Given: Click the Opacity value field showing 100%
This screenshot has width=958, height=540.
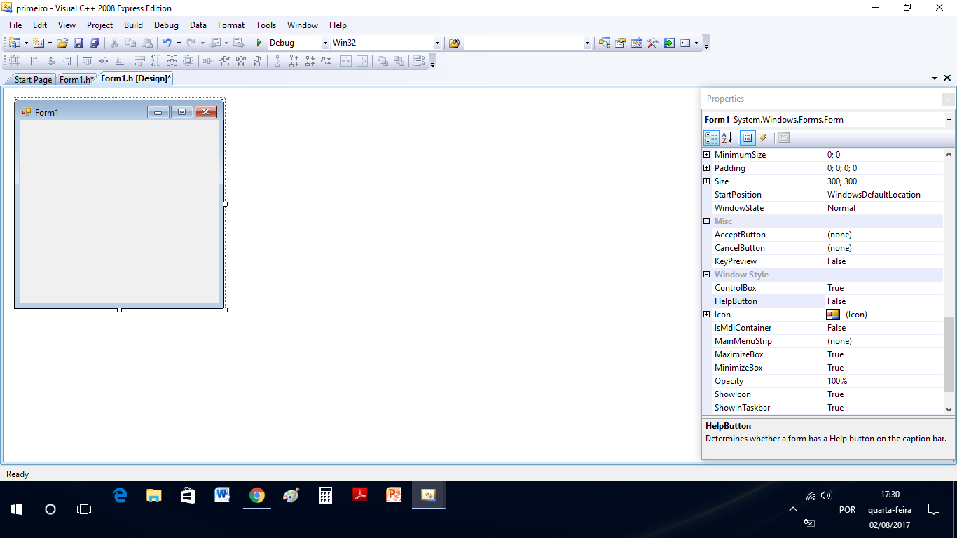Looking at the screenshot, I should pyautogui.click(x=838, y=381).
